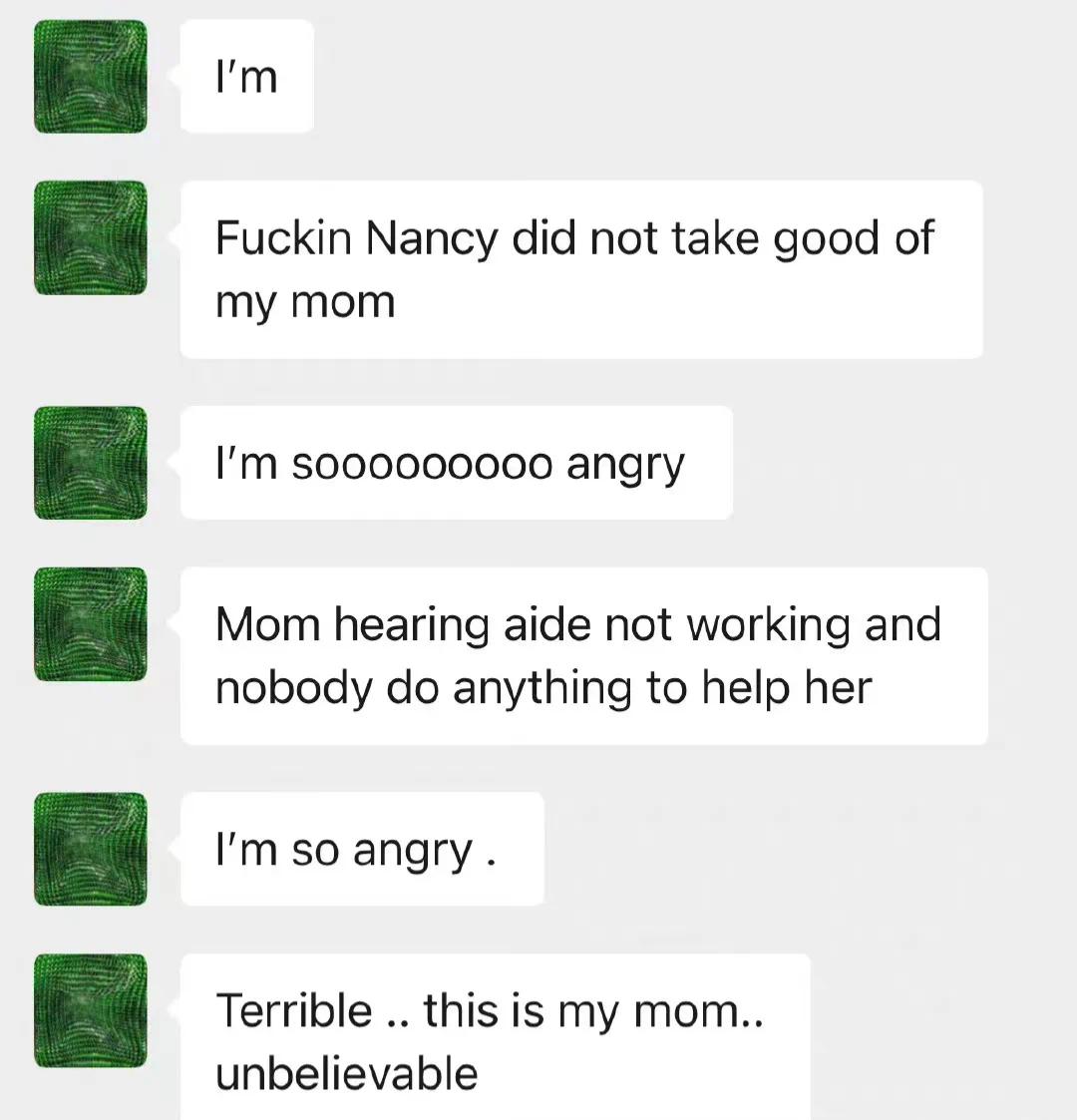Image resolution: width=1077 pixels, height=1120 pixels.
Task: Click the word "Terrible" in the last message
Action: pyautogui.click(x=293, y=1010)
